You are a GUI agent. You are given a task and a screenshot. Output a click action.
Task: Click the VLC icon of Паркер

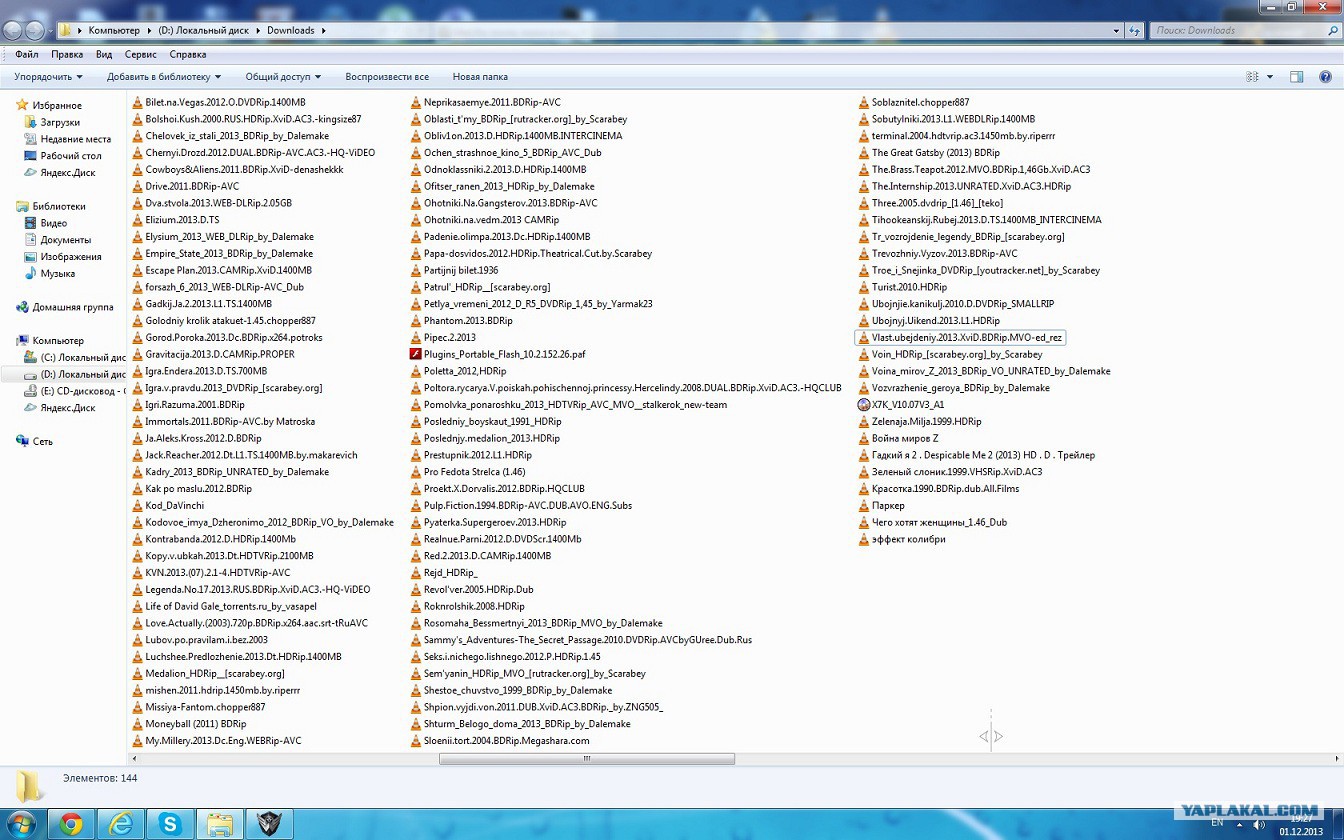[x=864, y=506]
